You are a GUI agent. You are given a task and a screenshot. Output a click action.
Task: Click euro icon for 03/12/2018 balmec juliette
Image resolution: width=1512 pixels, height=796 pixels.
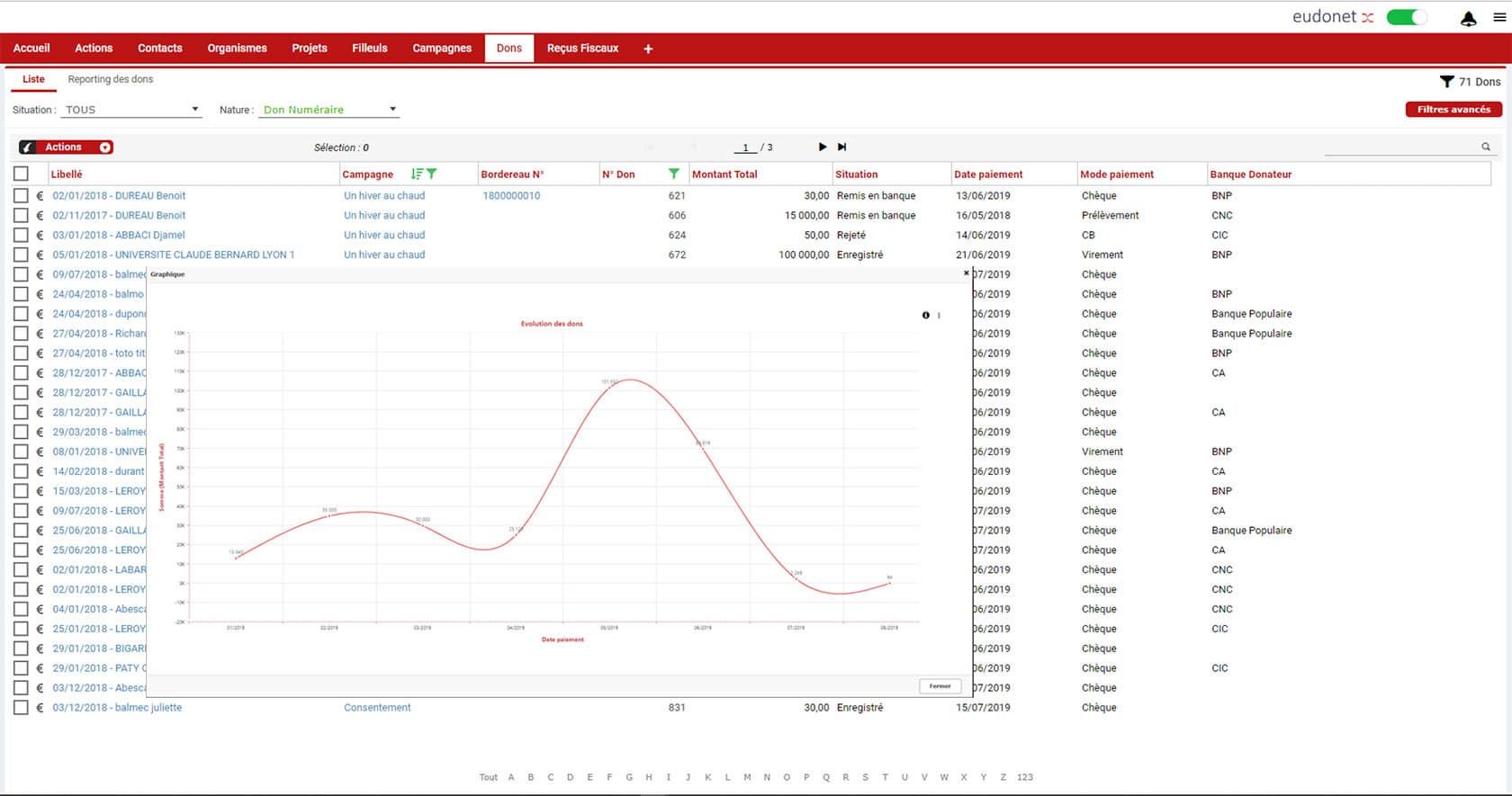[x=40, y=708]
